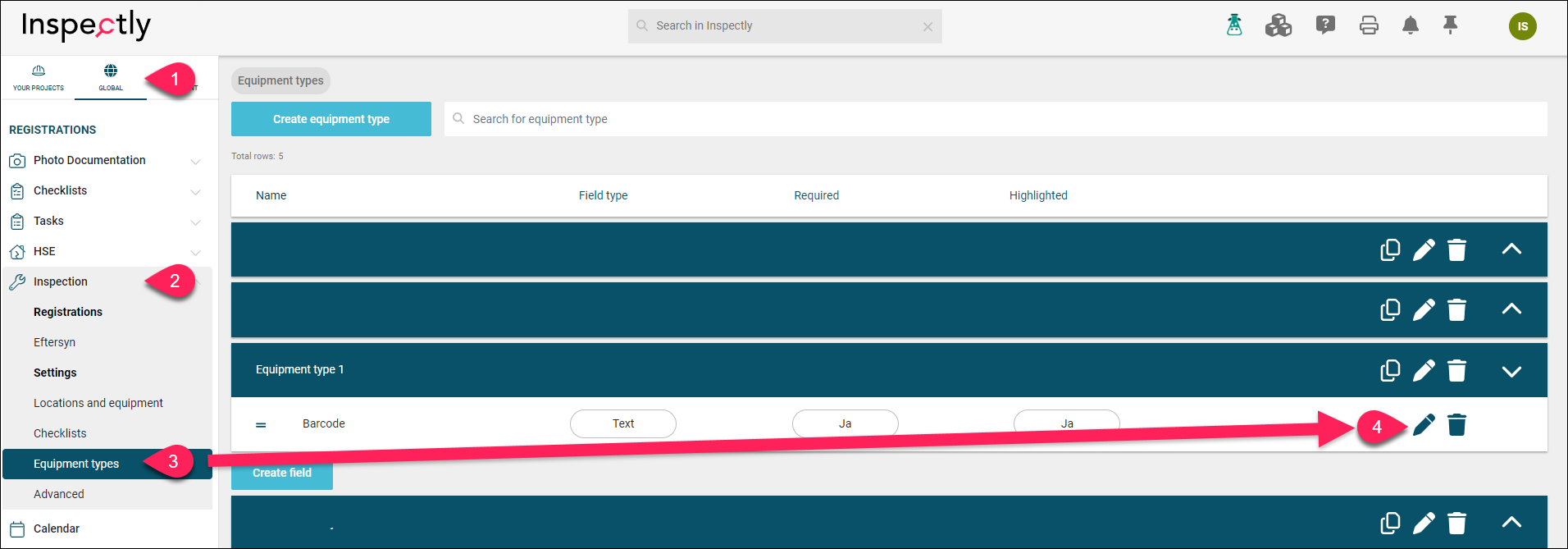Open HSE menu item
The width and height of the screenshot is (1568, 549).
(x=44, y=251)
